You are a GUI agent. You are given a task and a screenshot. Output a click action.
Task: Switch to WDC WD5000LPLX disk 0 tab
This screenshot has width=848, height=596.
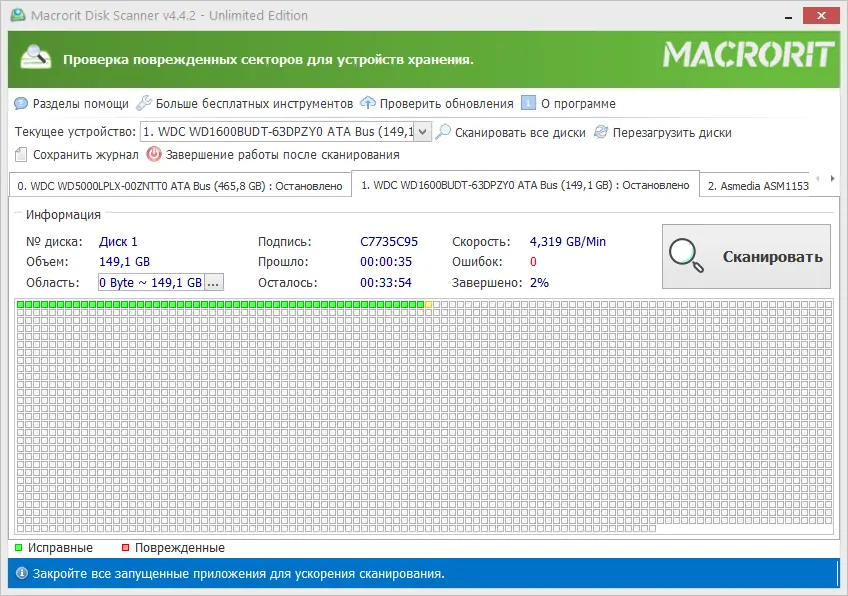180,186
